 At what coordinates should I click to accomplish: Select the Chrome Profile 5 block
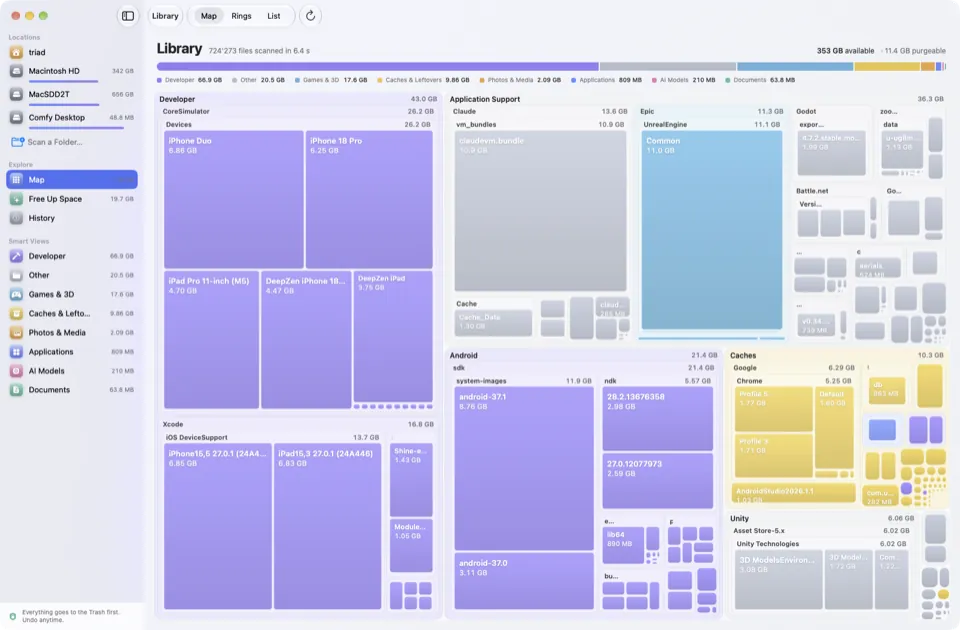pyautogui.click(x=773, y=409)
